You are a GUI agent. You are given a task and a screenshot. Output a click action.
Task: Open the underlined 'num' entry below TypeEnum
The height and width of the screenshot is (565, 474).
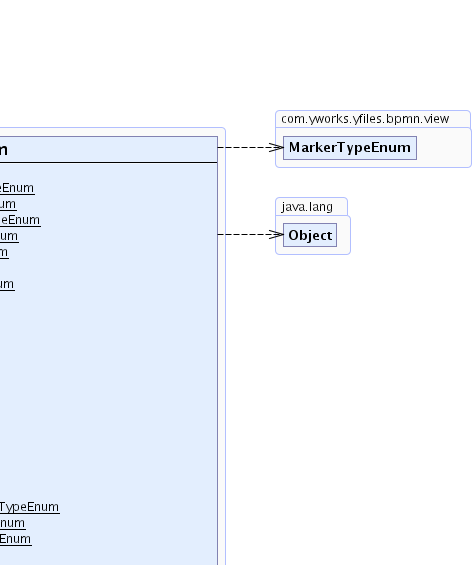tap(13, 523)
